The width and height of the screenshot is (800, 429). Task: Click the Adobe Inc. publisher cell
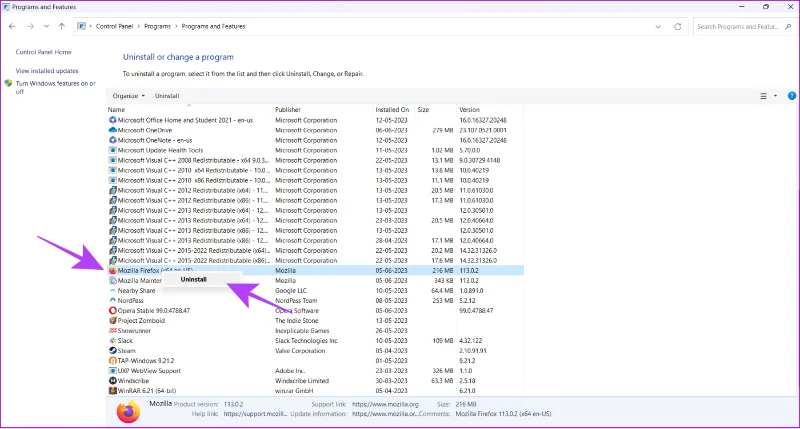click(x=290, y=370)
